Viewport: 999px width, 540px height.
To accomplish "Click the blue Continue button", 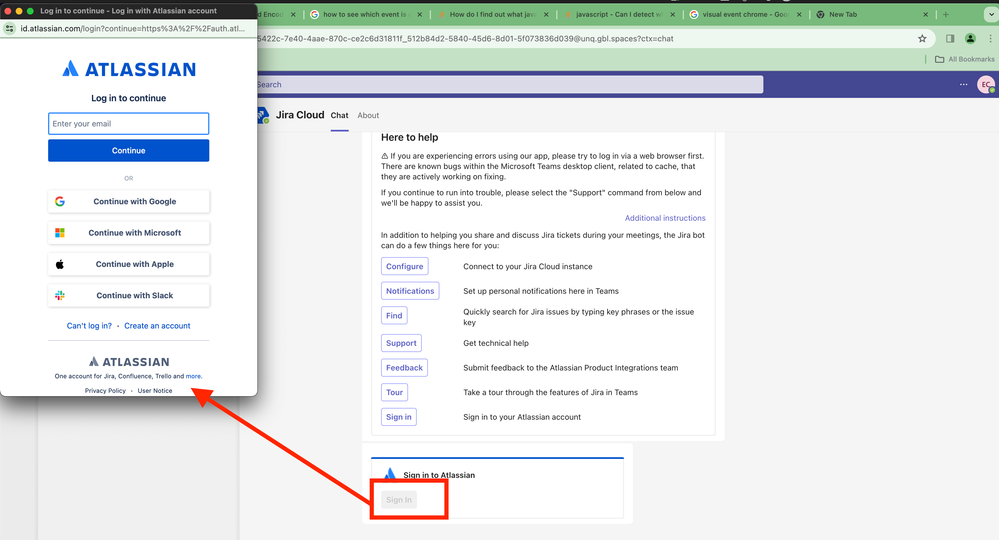I will coord(129,150).
